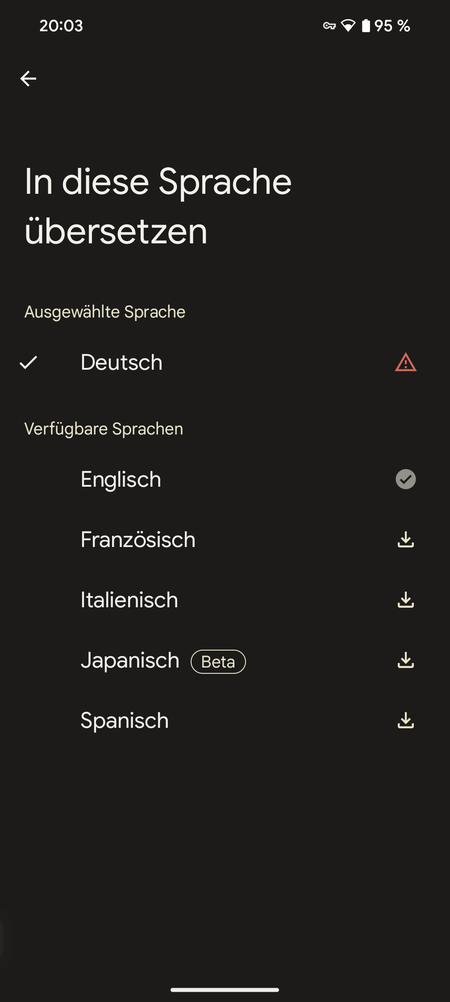Image resolution: width=450 pixels, height=1002 pixels.
Task: Download the Japanisch language pack
Action: click(405, 660)
